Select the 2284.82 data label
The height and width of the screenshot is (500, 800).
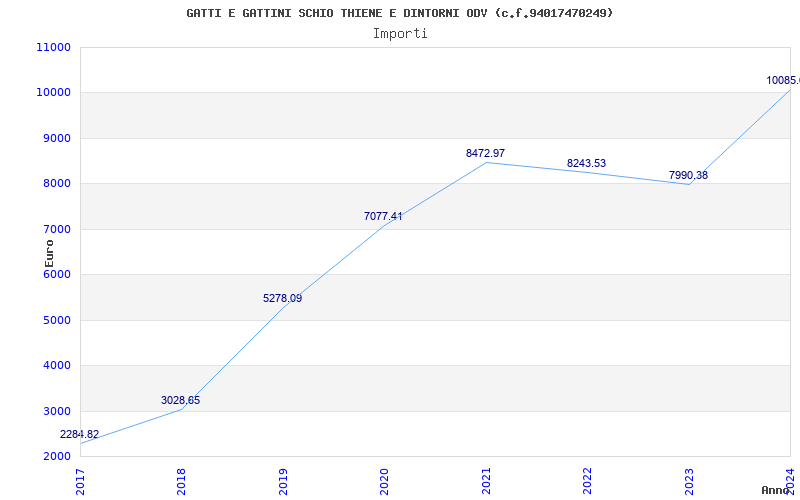(x=79, y=434)
